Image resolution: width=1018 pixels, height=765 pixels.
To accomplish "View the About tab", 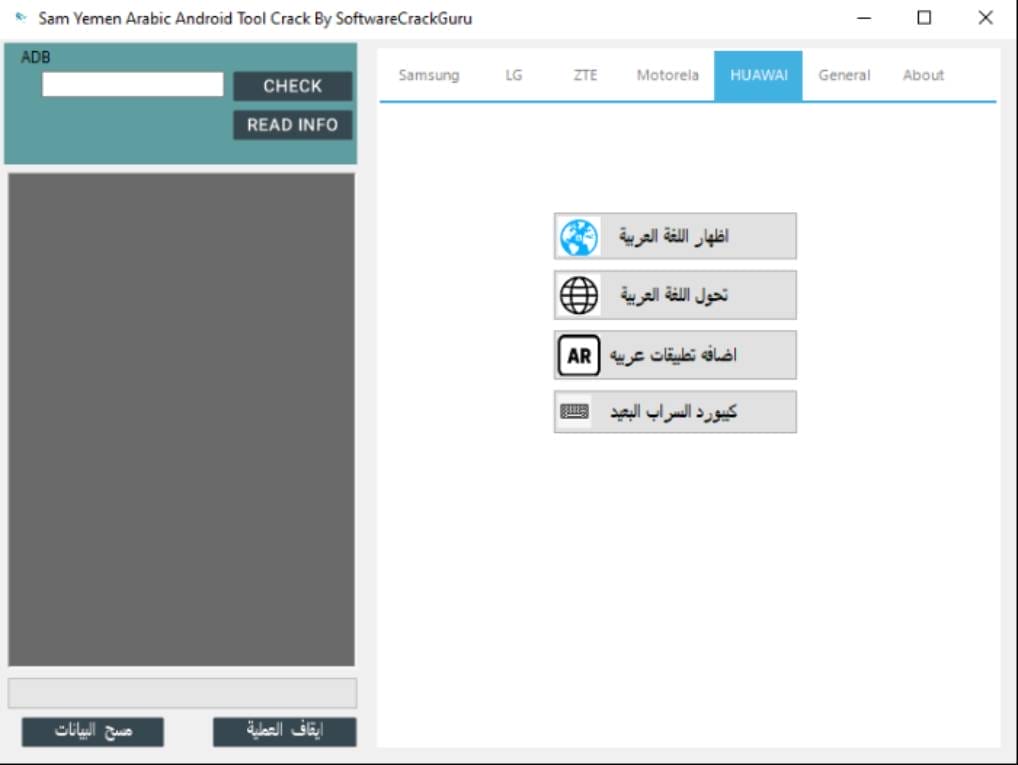I will click(x=923, y=75).
